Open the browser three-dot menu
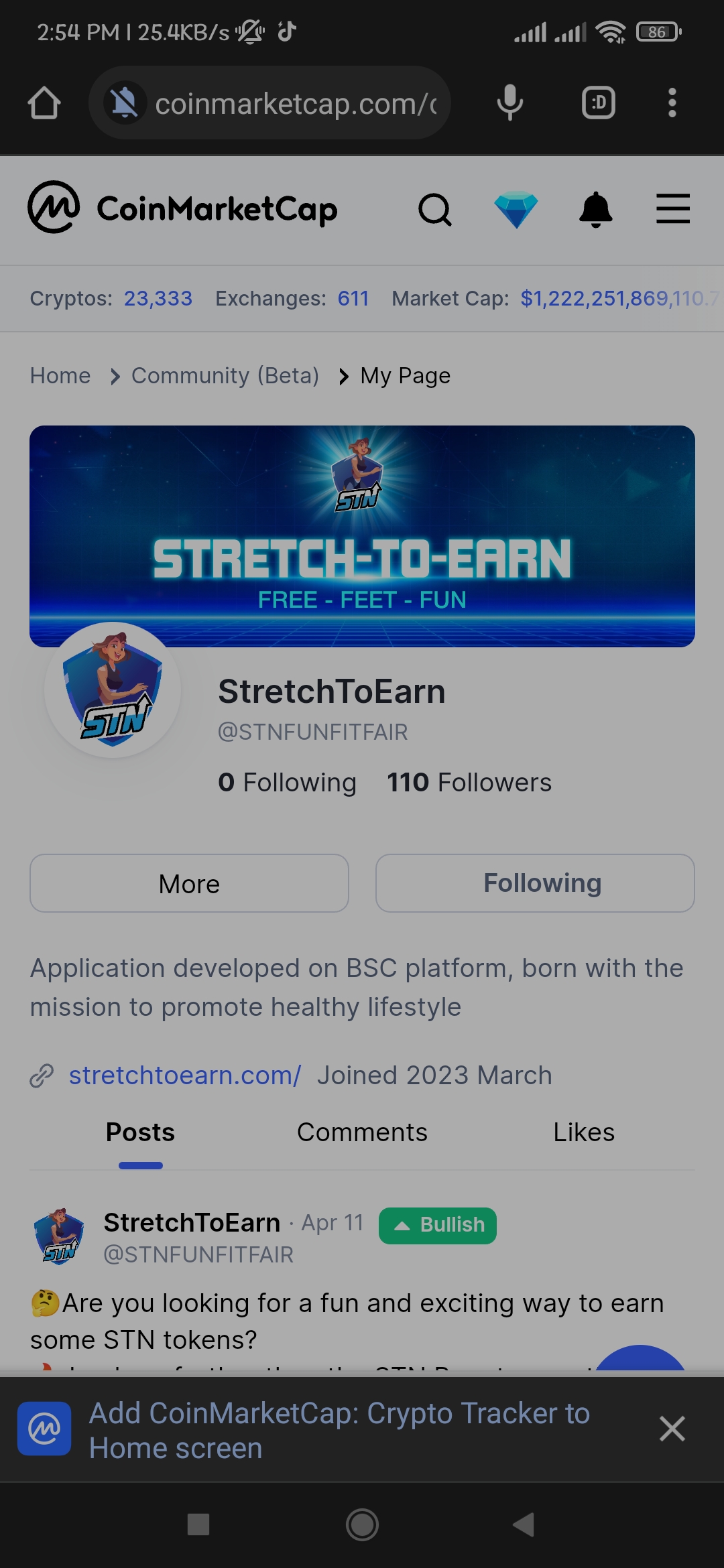 coord(672,103)
